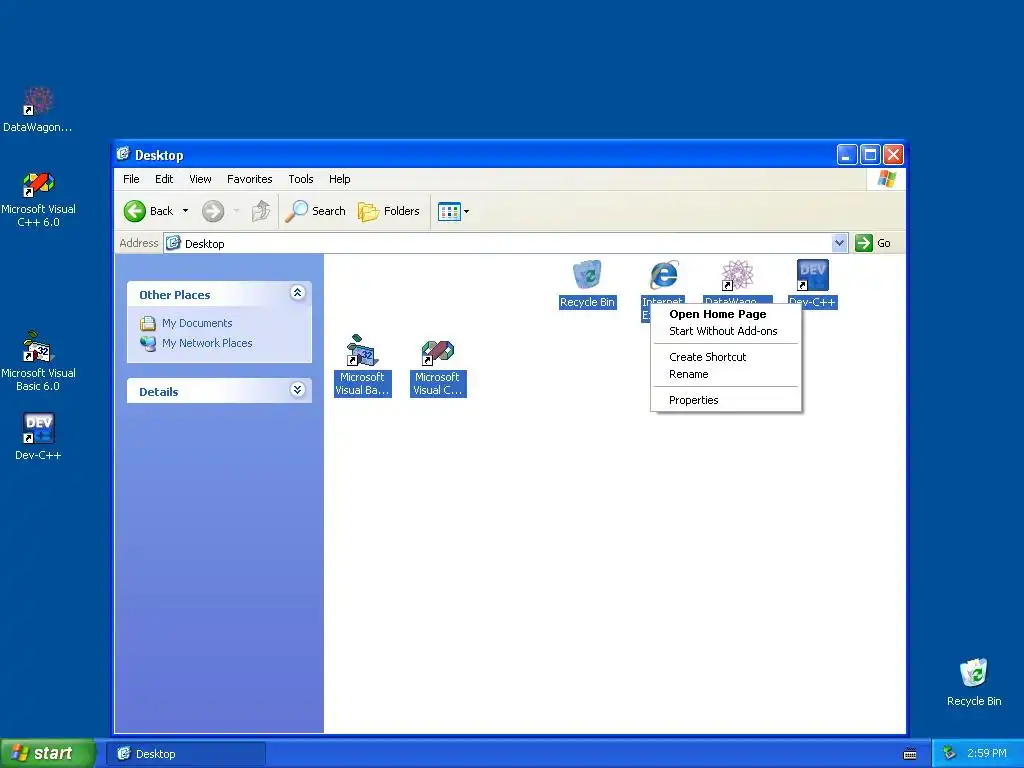Open the Tools menu
This screenshot has height=768, width=1024.
pyautogui.click(x=301, y=179)
